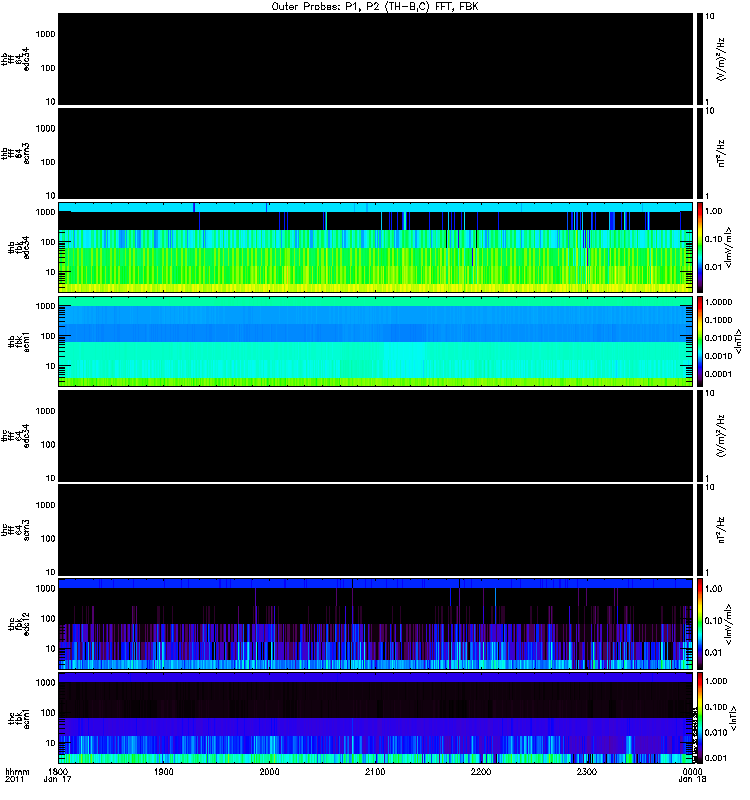Screen dimensions: 750x800
Task: Click the thb fbk scm1 rainbow color bar
Action: pos(700,341)
